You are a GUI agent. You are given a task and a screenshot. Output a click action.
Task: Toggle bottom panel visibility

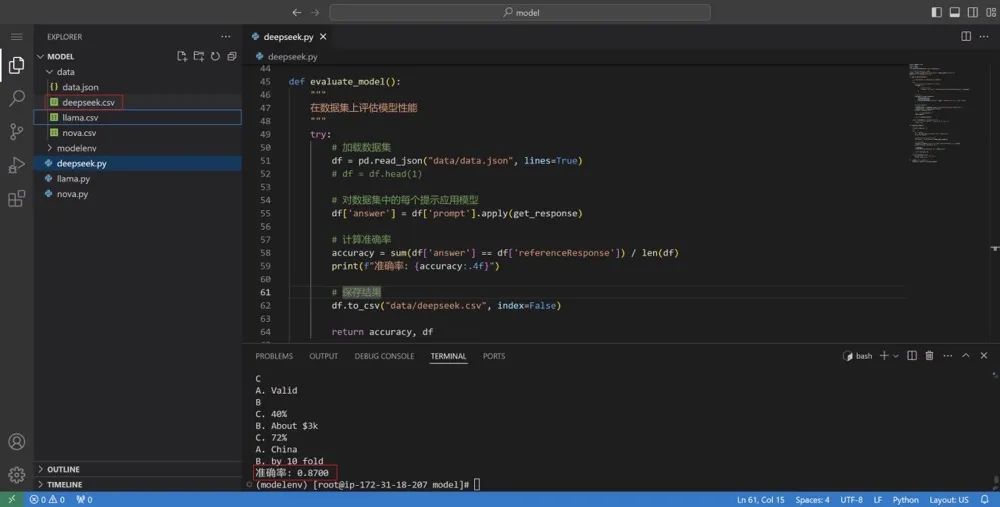pyautogui.click(x=955, y=12)
